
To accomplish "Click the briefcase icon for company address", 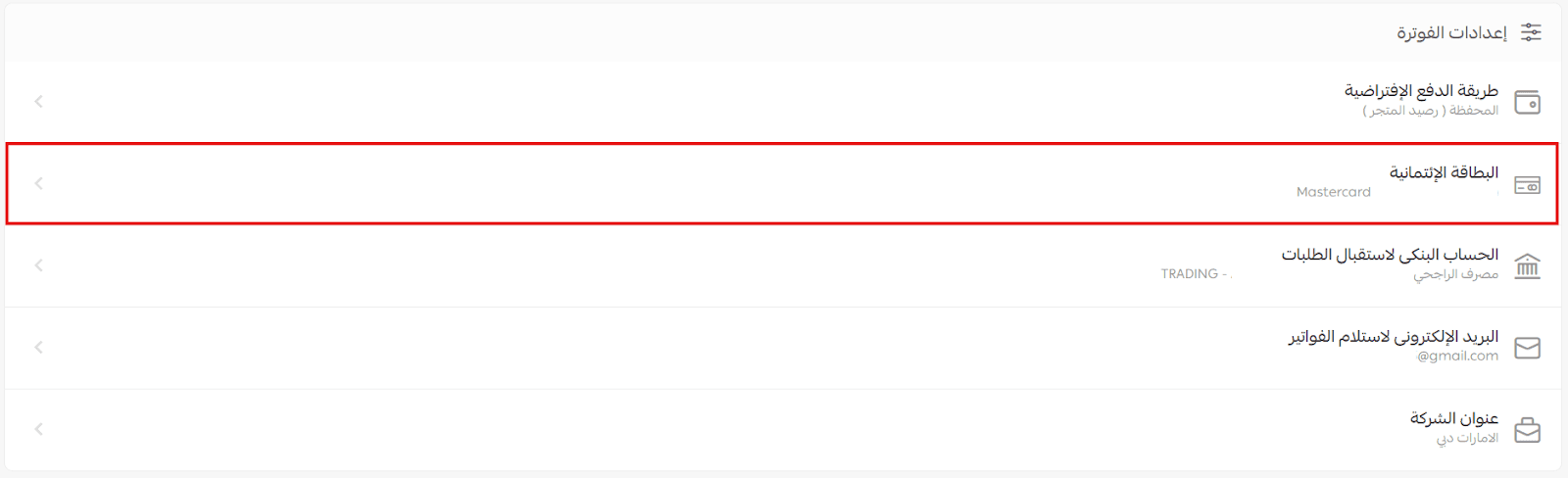I will [x=1527, y=430].
